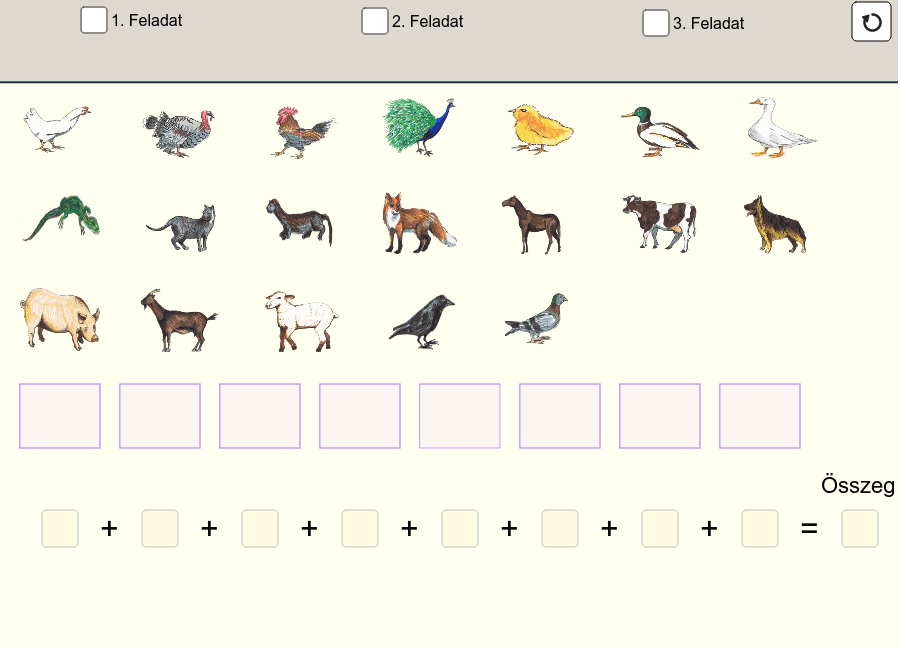The image size is (900, 650).
Task: Enable the 1. Feladat checkbox
Action: tap(94, 20)
